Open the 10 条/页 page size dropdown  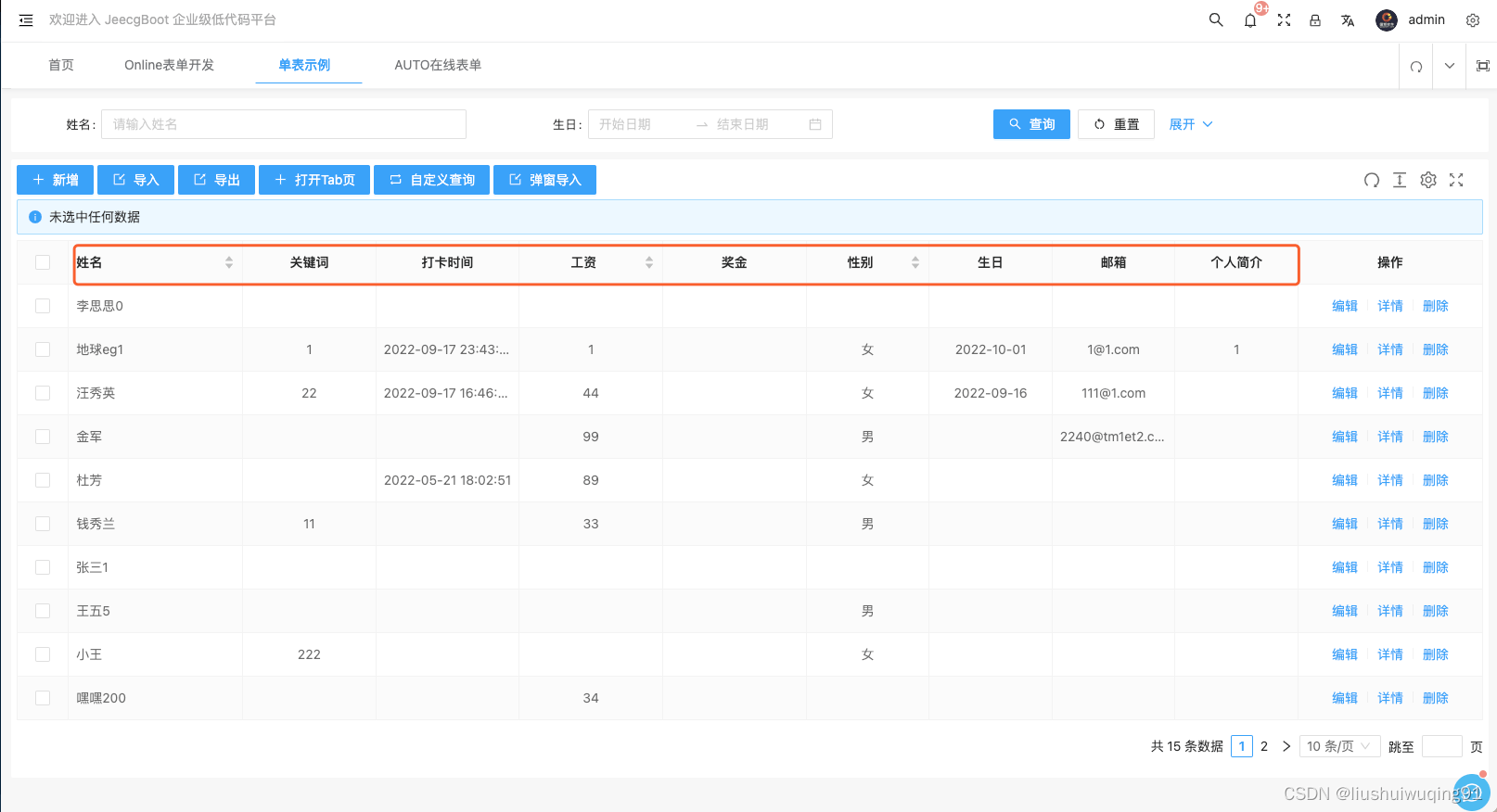coord(1340,746)
